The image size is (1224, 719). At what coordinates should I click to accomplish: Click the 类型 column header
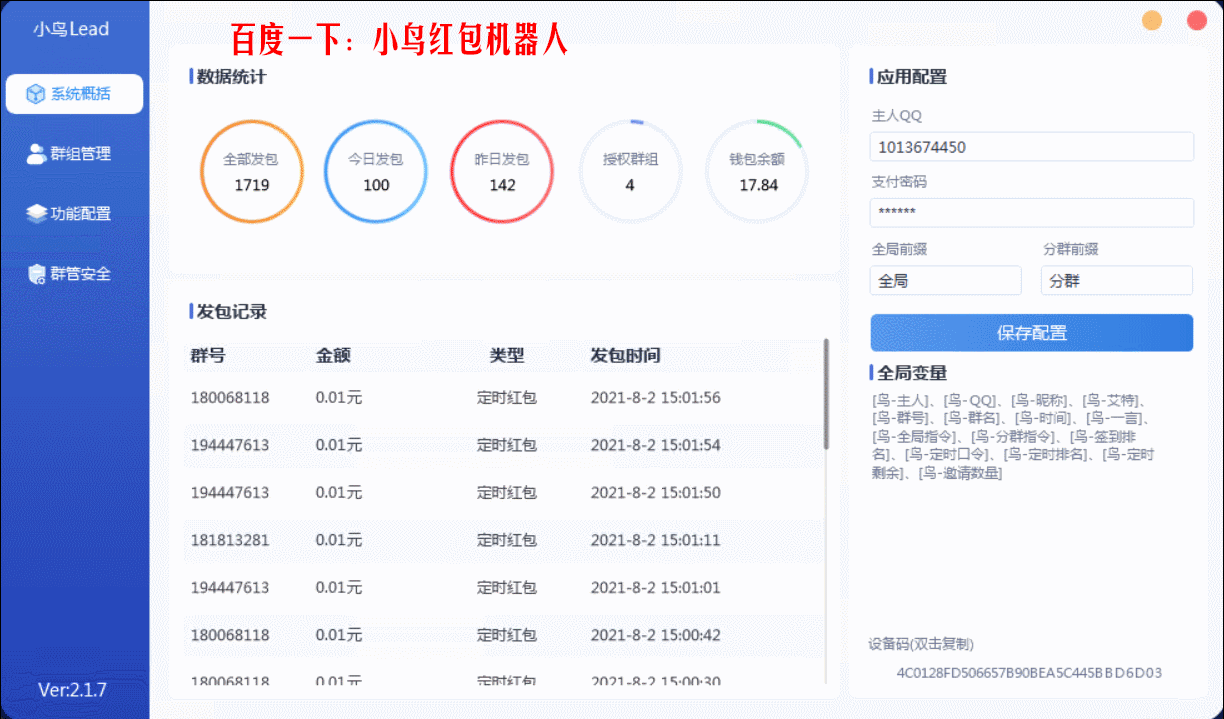[x=507, y=355]
